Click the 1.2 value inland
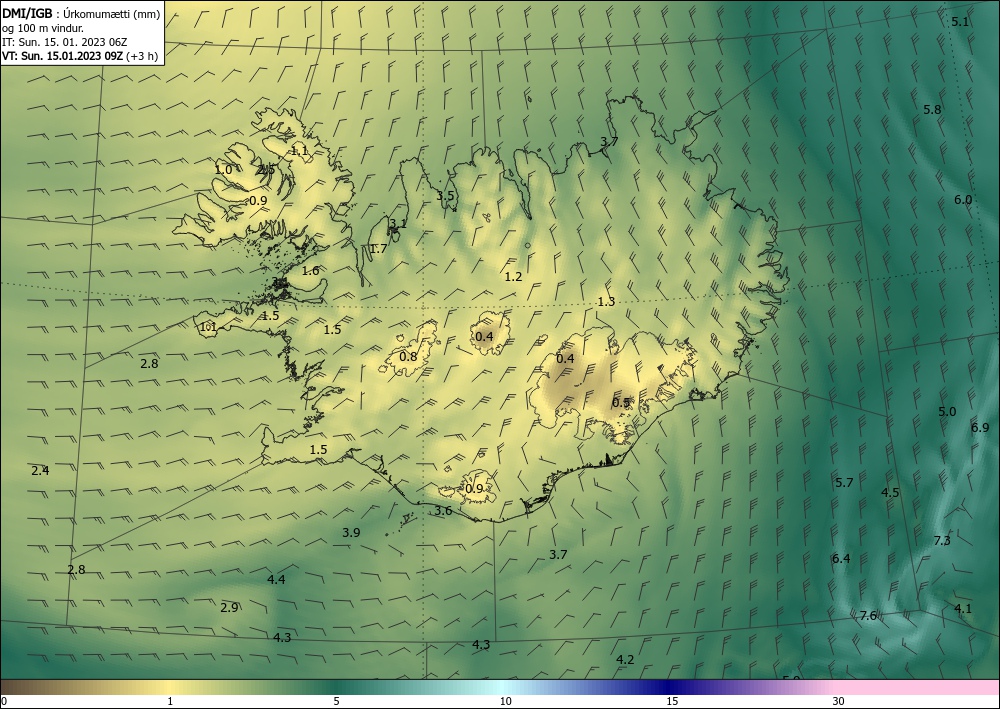 point(513,277)
